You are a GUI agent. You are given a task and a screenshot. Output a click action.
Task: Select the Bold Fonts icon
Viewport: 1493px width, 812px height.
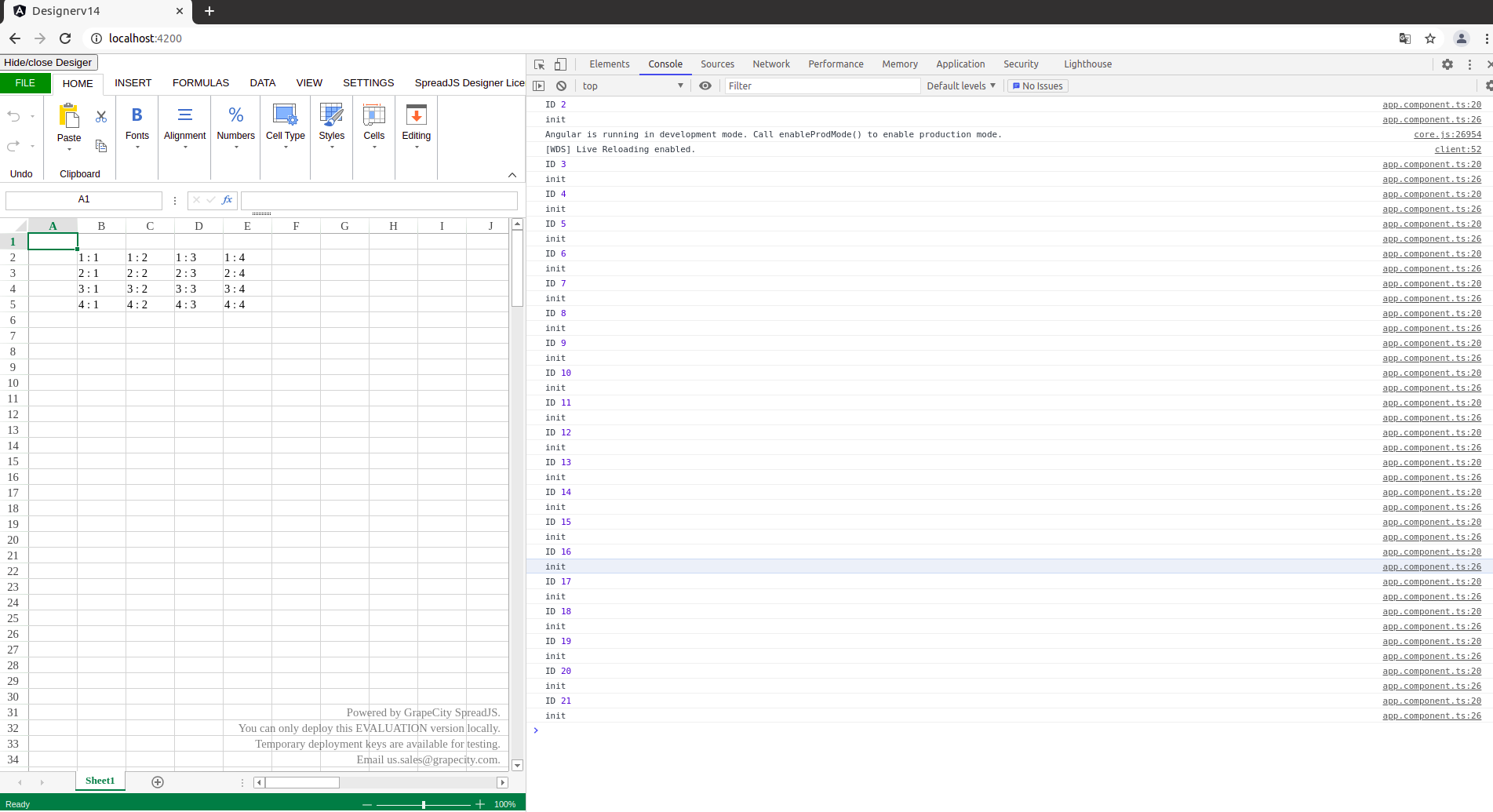tap(137, 115)
